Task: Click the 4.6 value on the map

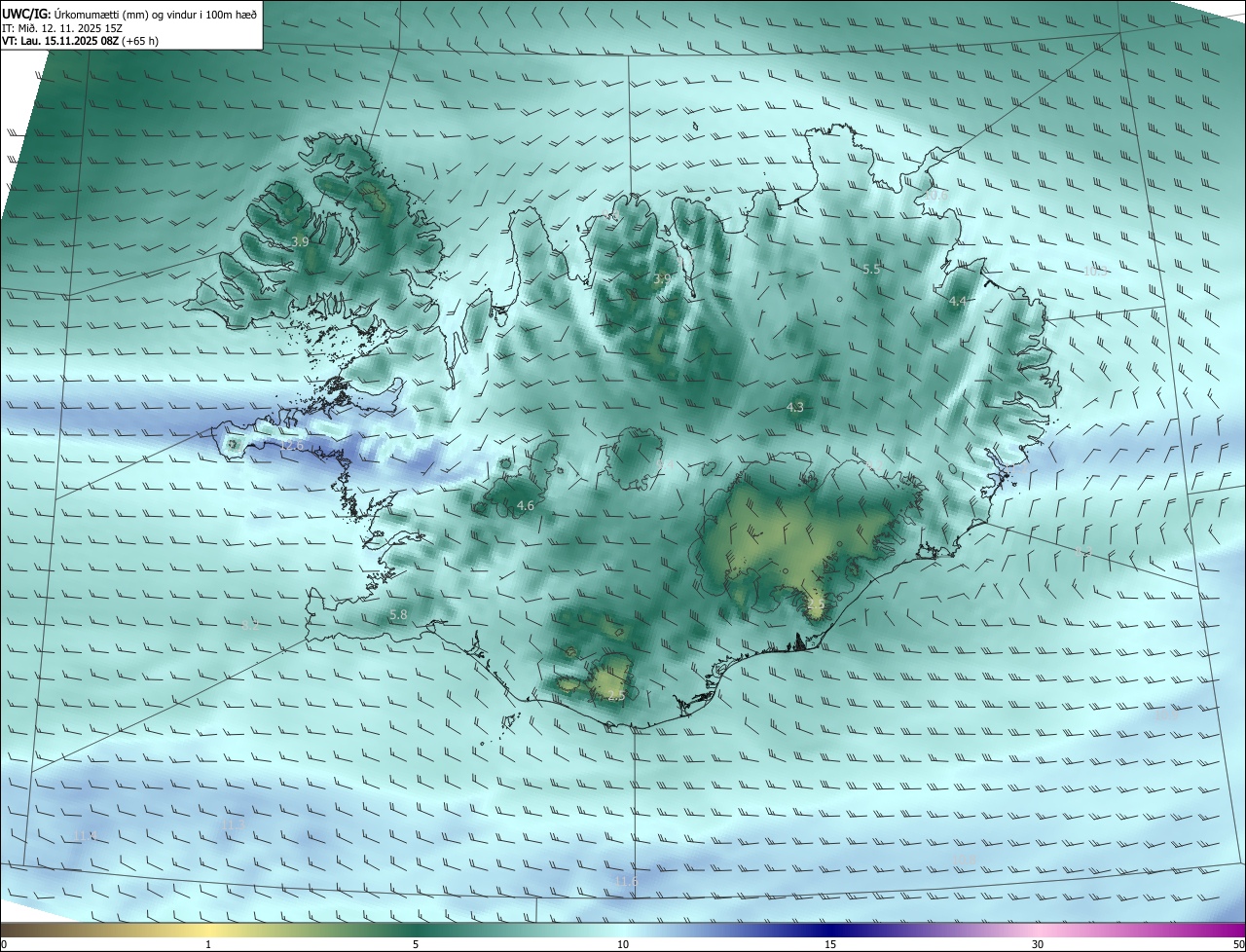Action: pos(526,506)
